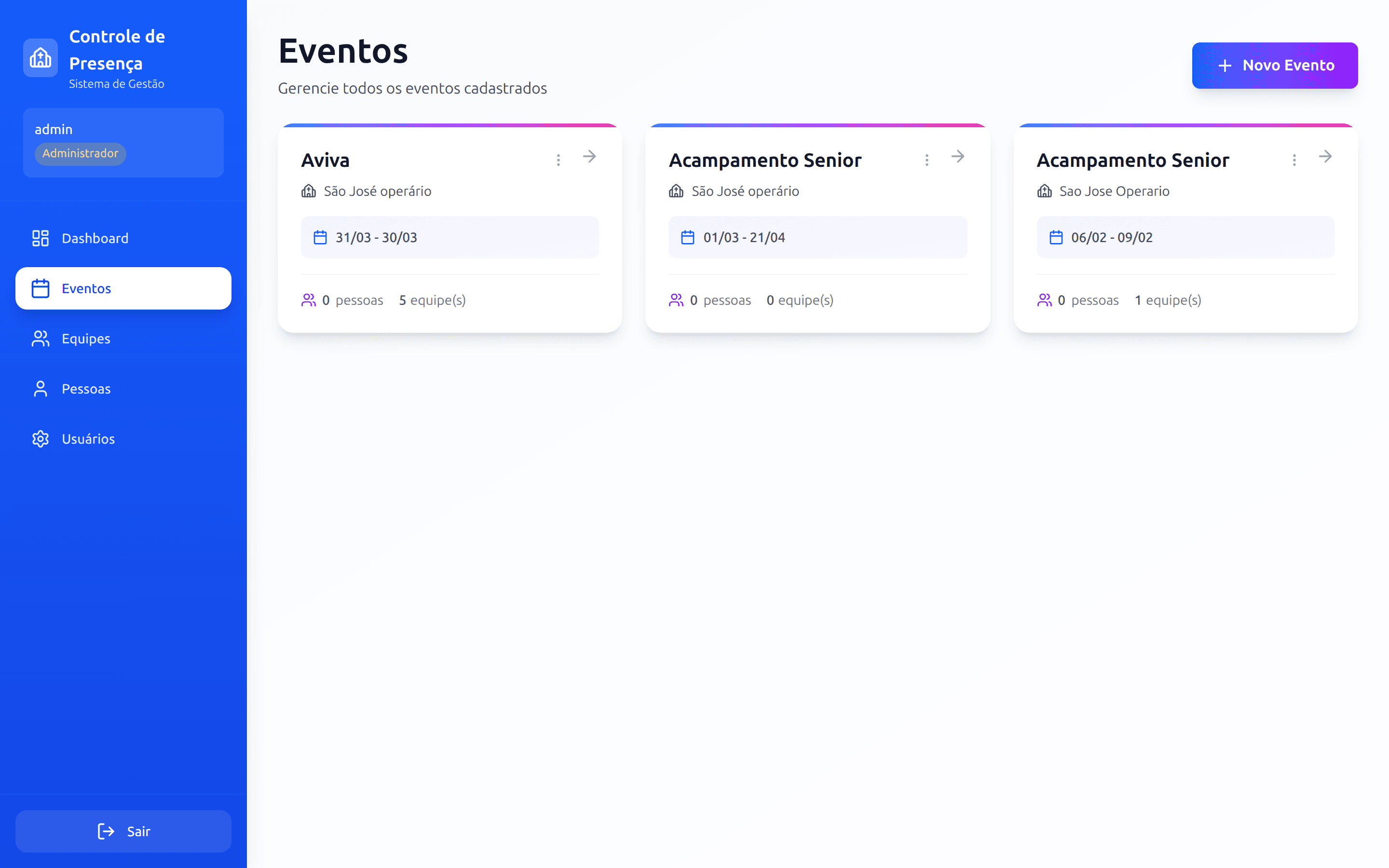Open options menu on middle Acampamento Senior card
Screen dimensions: 1389x868
(x=926, y=160)
